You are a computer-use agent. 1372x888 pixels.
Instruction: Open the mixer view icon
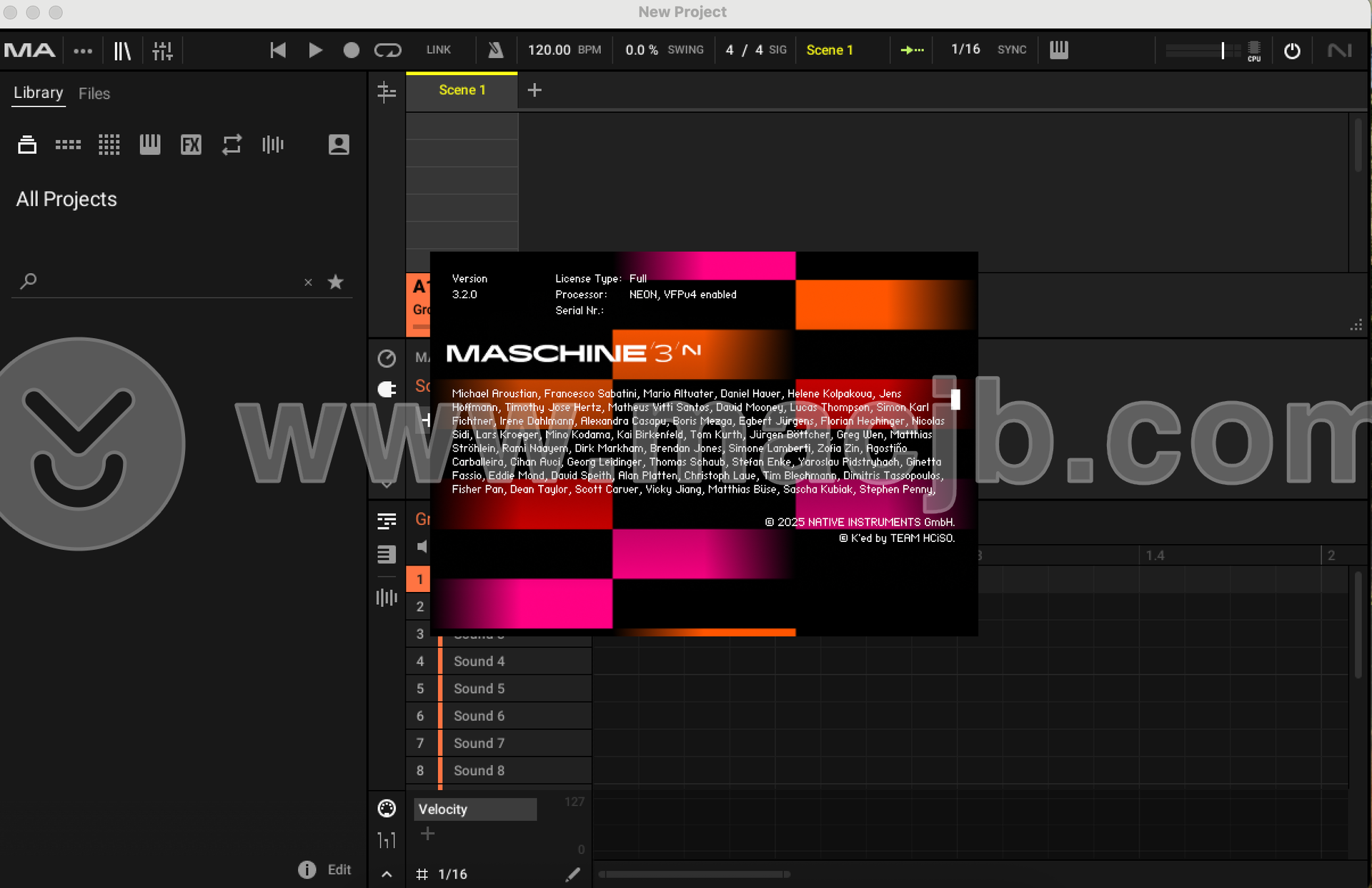(163, 51)
